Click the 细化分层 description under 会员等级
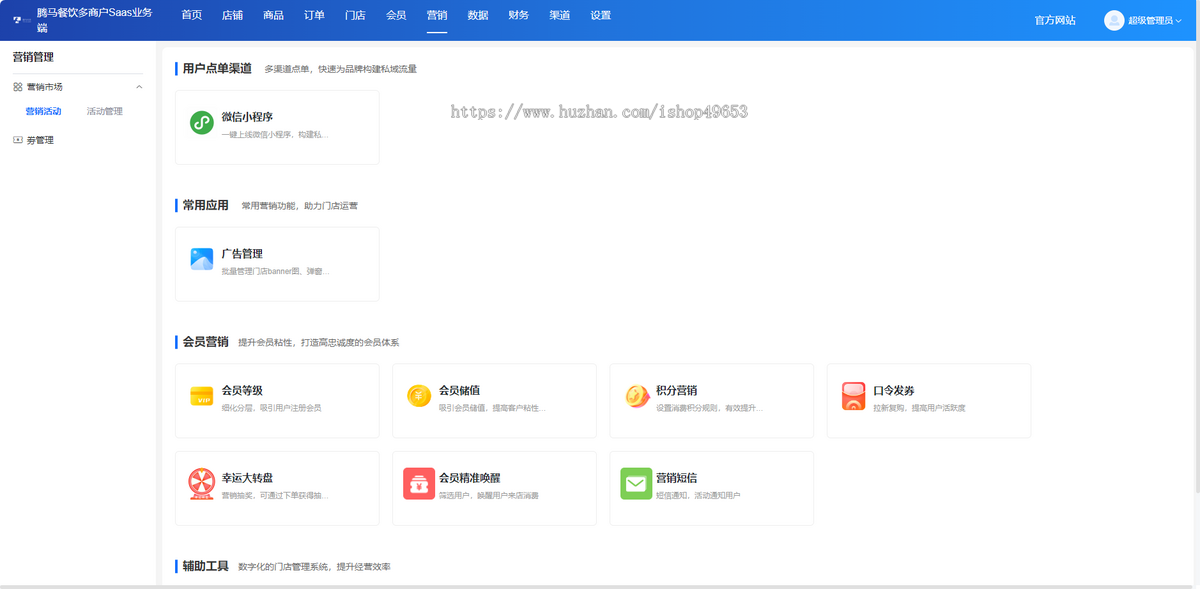The width and height of the screenshot is (1200, 589). [271, 408]
